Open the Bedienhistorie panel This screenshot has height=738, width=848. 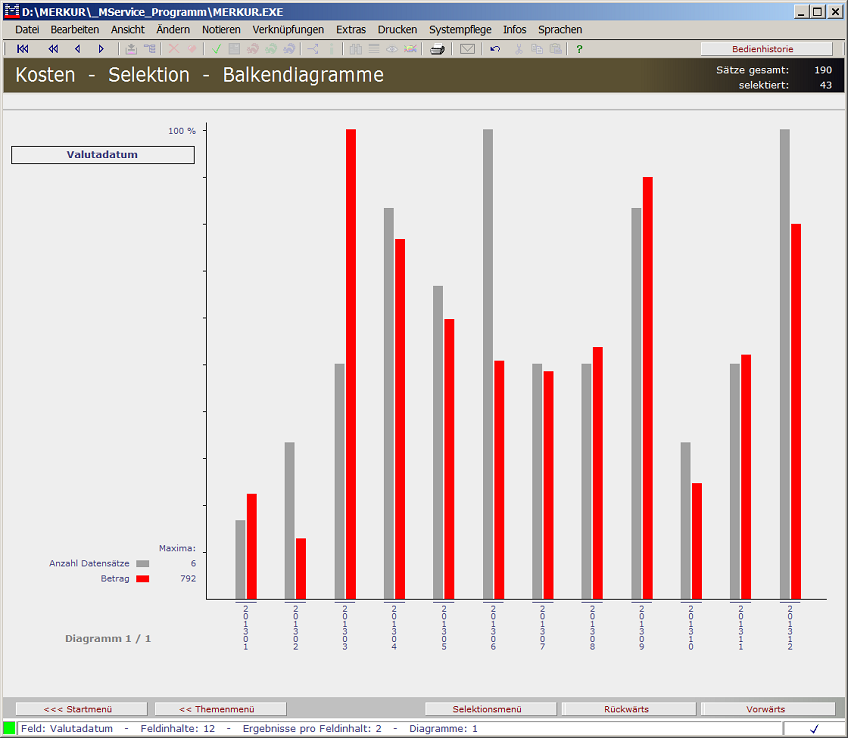click(x=766, y=48)
